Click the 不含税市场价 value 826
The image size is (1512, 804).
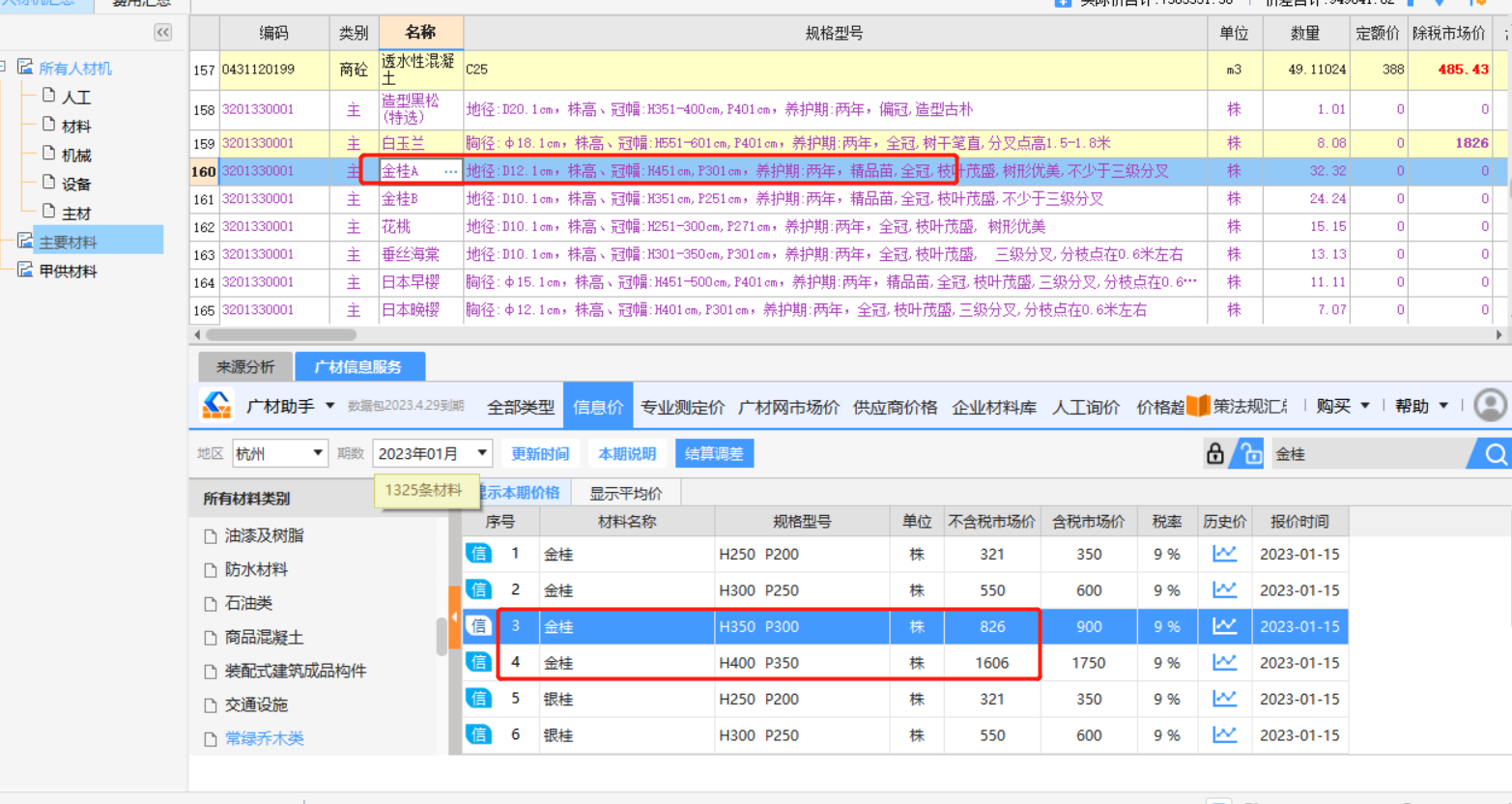tap(992, 626)
